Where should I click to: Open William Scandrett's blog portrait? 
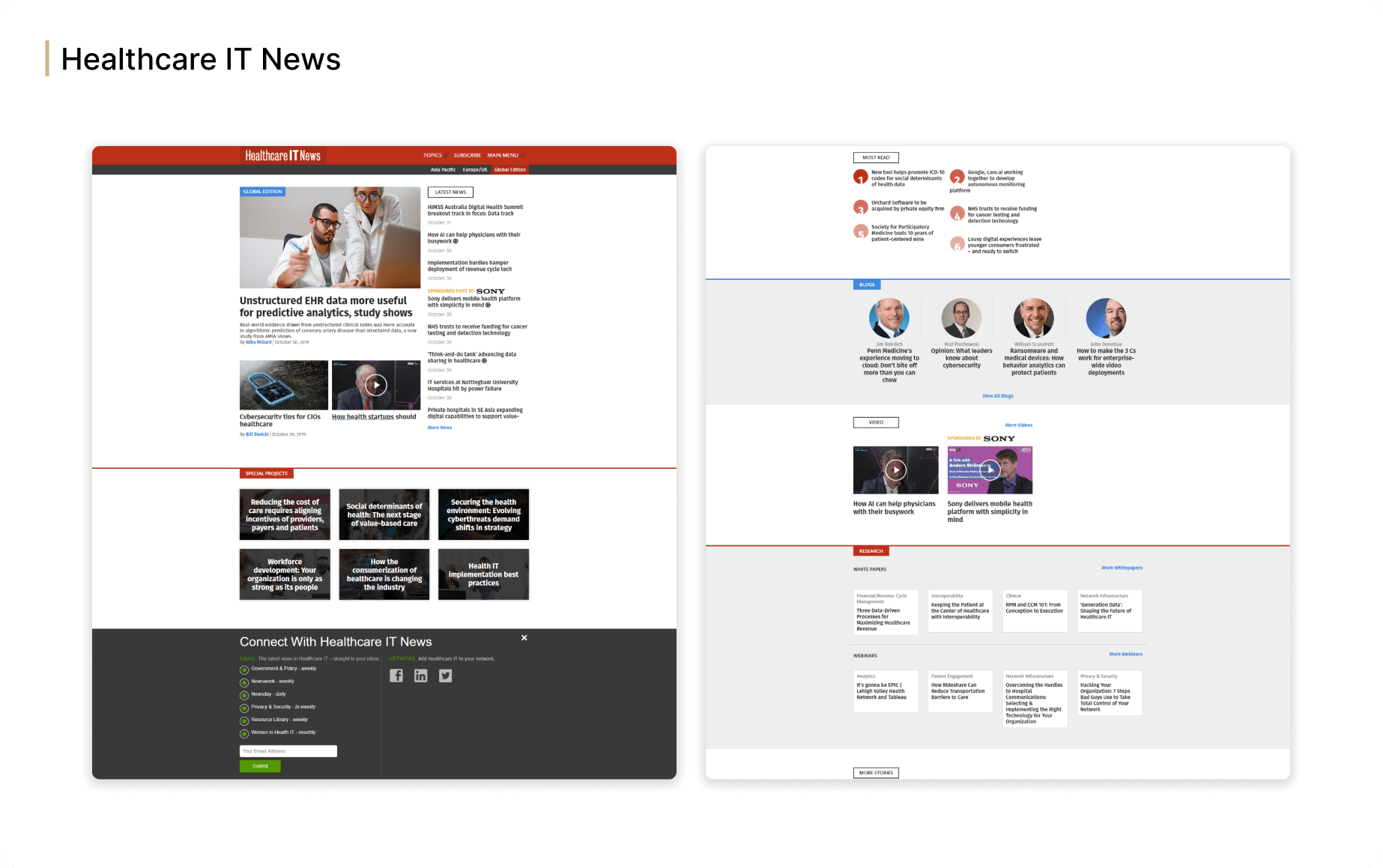pyautogui.click(x=1034, y=318)
